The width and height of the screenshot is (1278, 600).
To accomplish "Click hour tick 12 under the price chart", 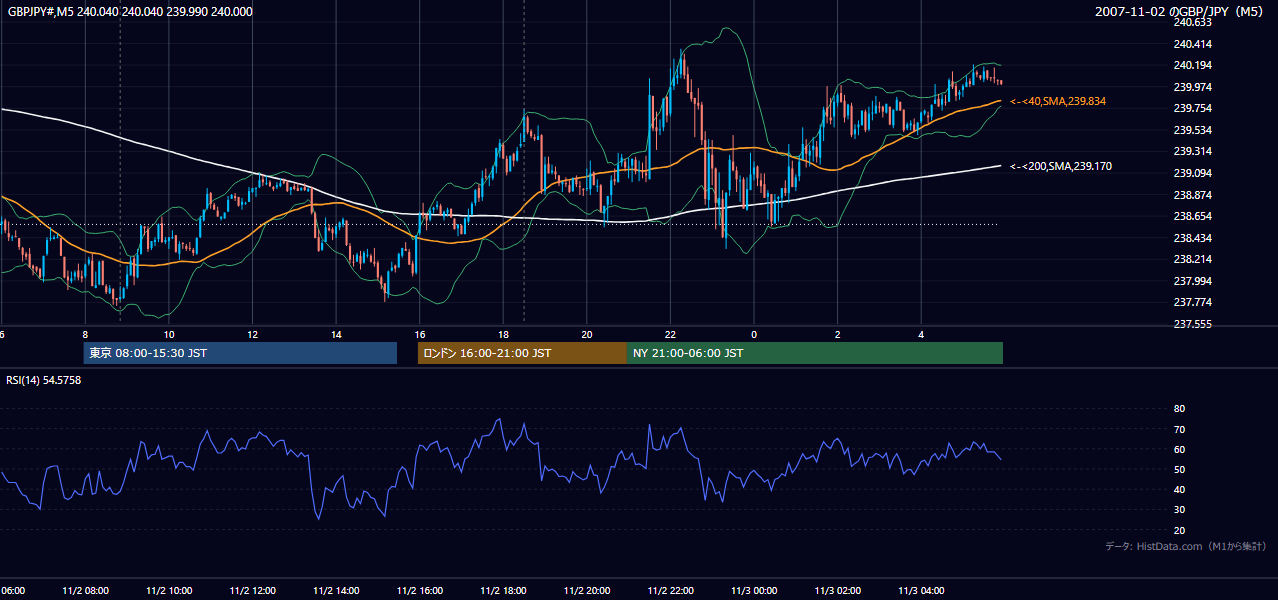I will pyautogui.click(x=252, y=334).
